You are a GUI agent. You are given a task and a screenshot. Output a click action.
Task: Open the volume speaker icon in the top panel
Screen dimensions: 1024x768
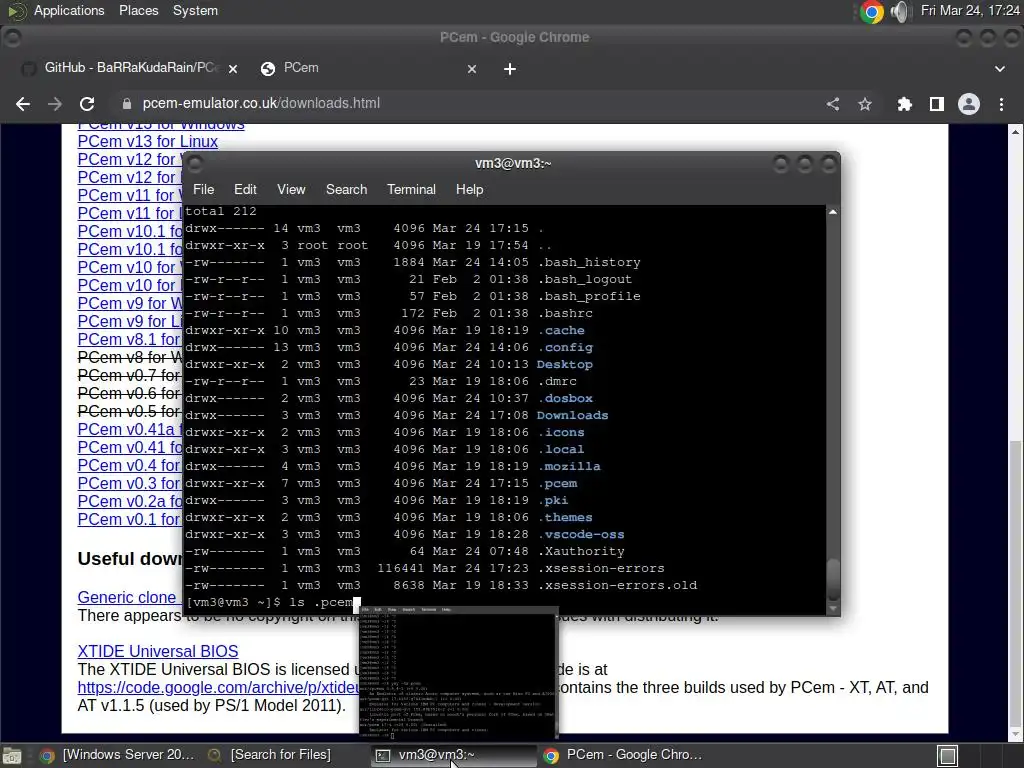[900, 11]
